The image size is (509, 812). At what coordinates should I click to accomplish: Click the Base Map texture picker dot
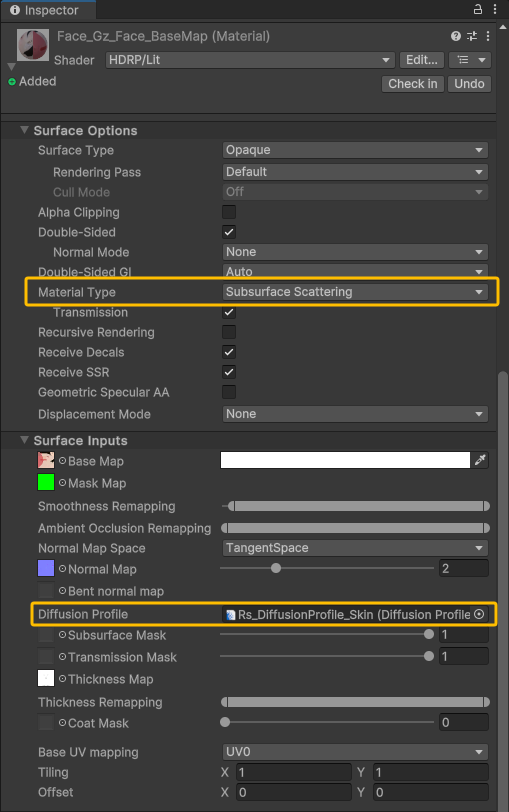62,460
